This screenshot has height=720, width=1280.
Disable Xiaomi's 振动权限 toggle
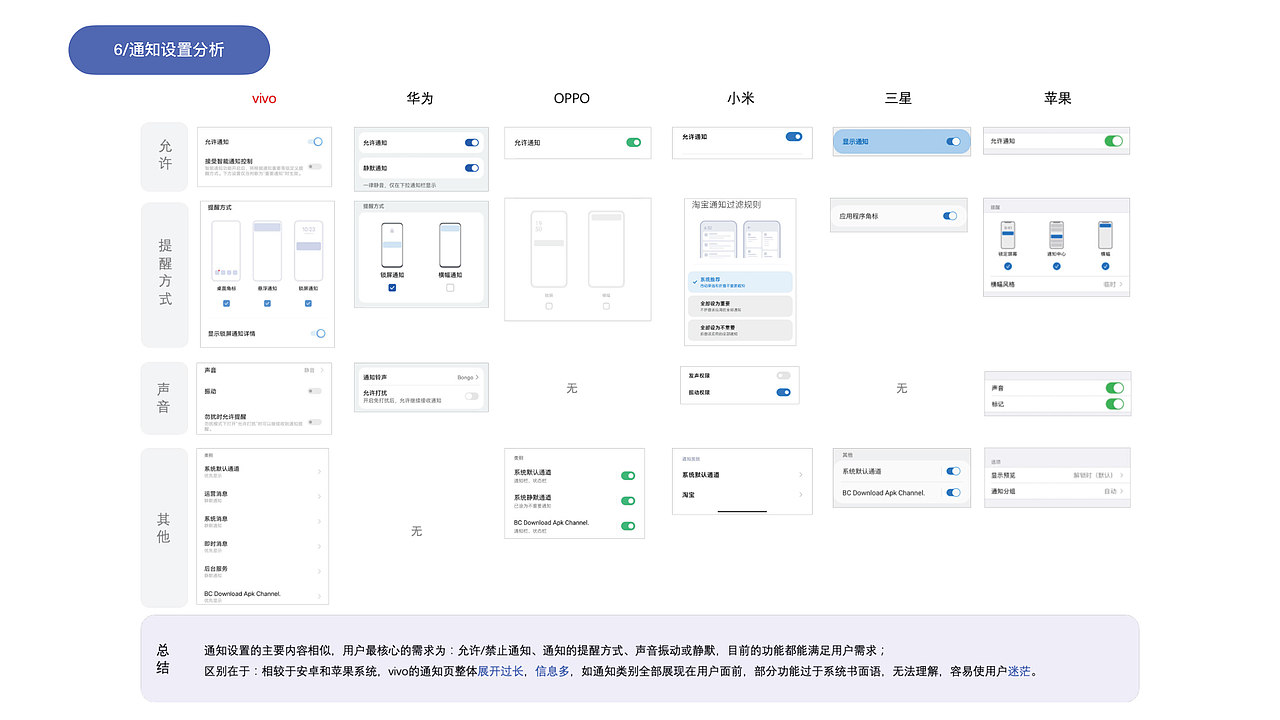pyautogui.click(x=782, y=394)
